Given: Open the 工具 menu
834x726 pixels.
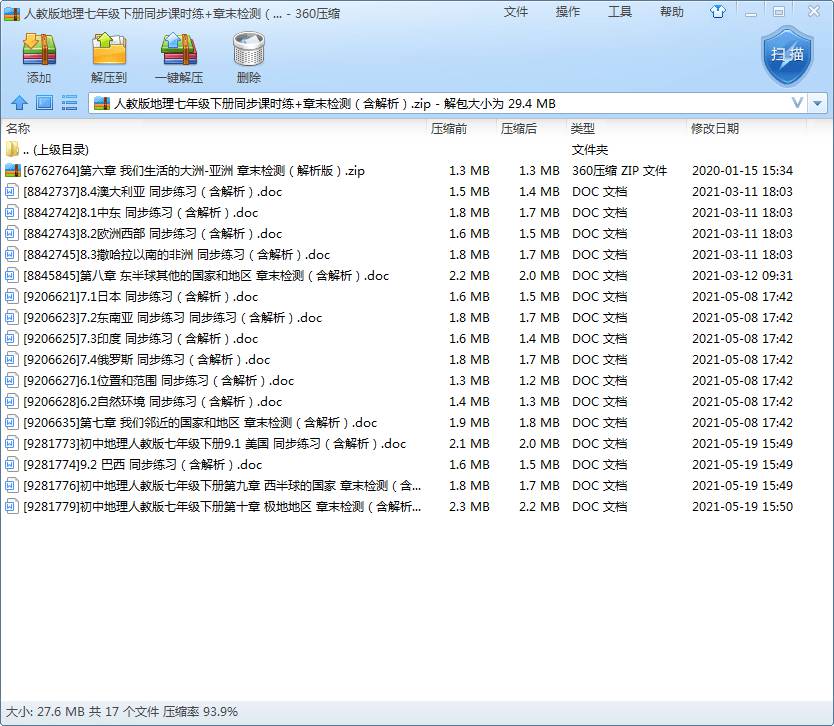Looking at the screenshot, I should [620, 12].
